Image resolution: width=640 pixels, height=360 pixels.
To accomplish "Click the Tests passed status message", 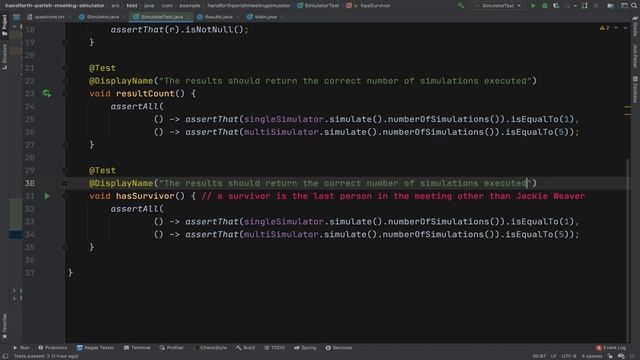I will pyautogui.click(x=46, y=356).
